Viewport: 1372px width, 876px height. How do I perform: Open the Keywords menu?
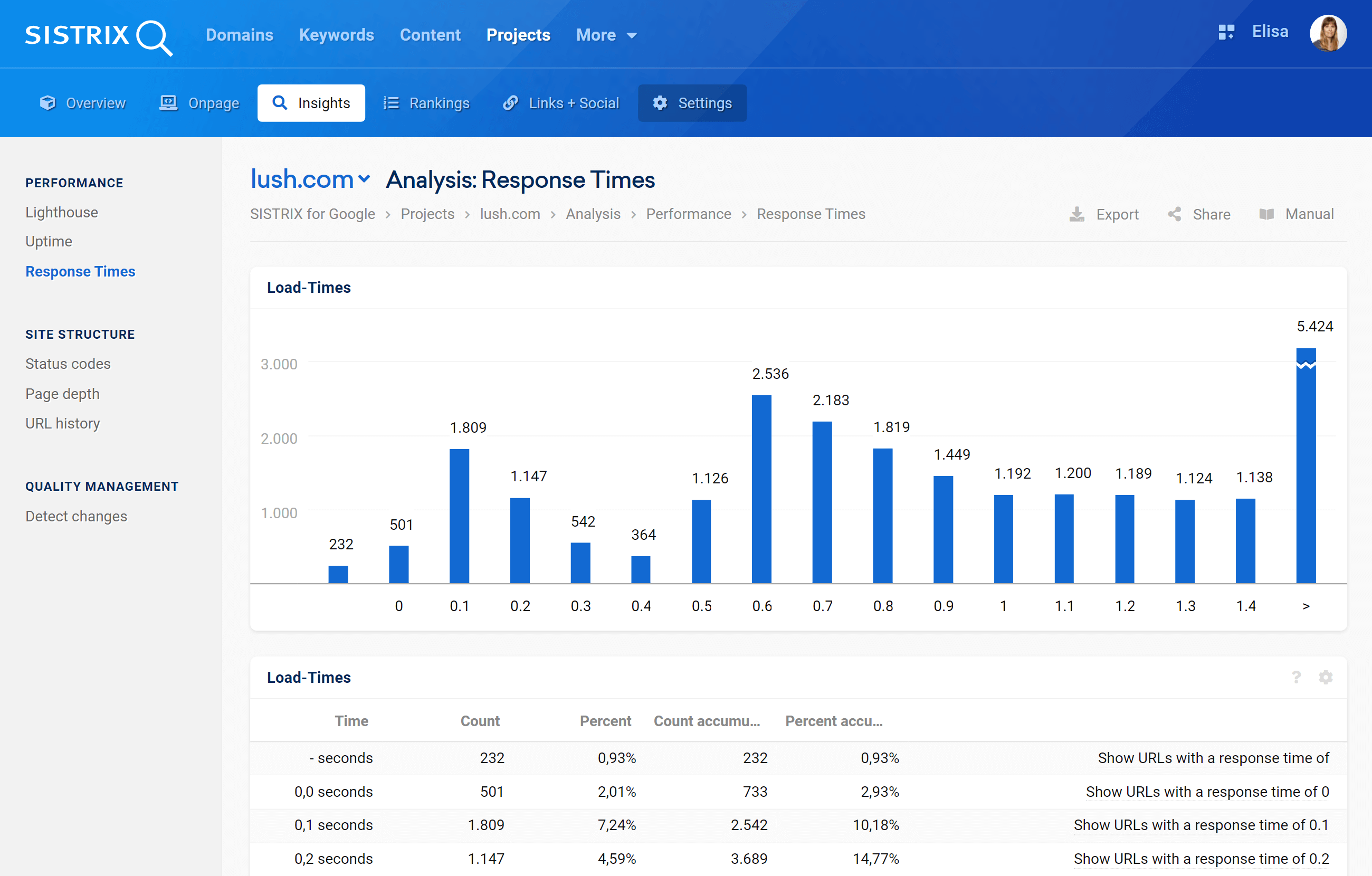point(336,35)
